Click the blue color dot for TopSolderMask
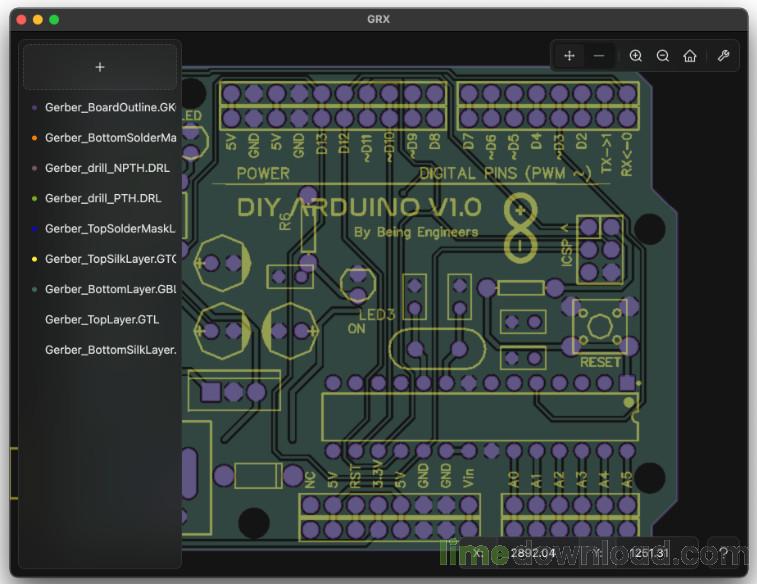Viewport: 757px width, 584px height. [34, 229]
